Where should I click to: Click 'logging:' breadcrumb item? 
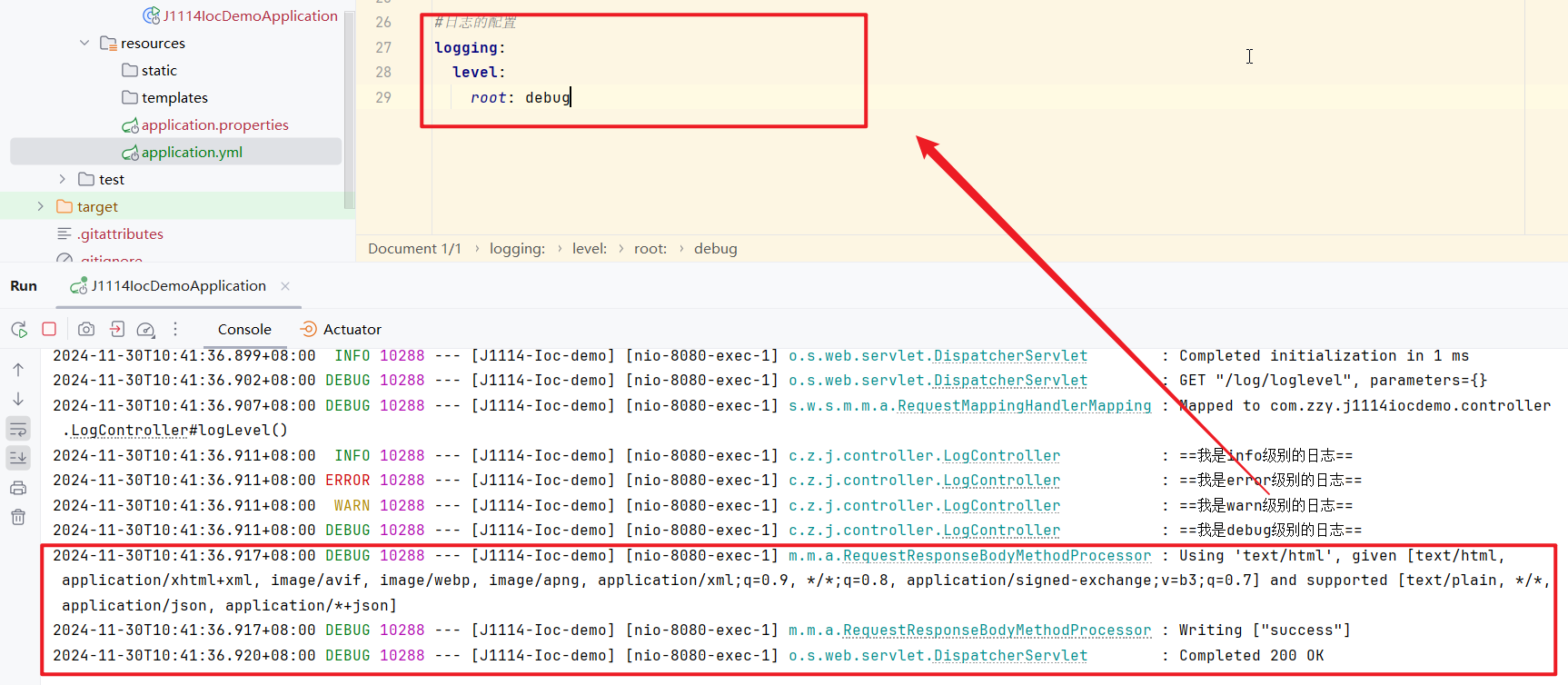[x=517, y=248]
